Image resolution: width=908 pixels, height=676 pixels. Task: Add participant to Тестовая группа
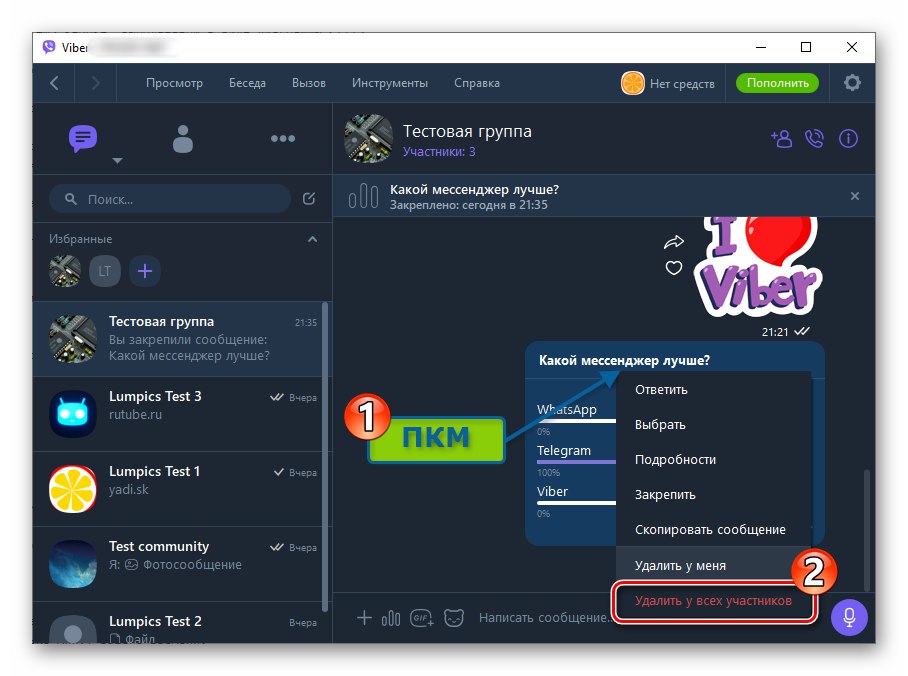[x=781, y=138]
